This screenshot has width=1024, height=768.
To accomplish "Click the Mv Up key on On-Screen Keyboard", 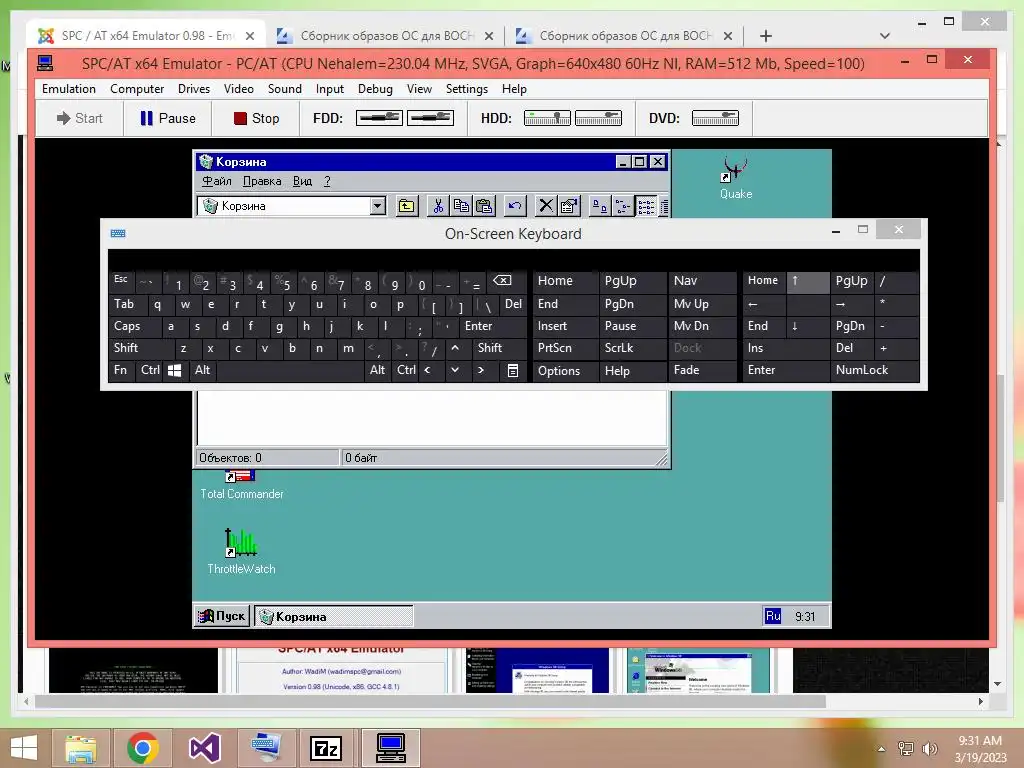I will (701, 304).
